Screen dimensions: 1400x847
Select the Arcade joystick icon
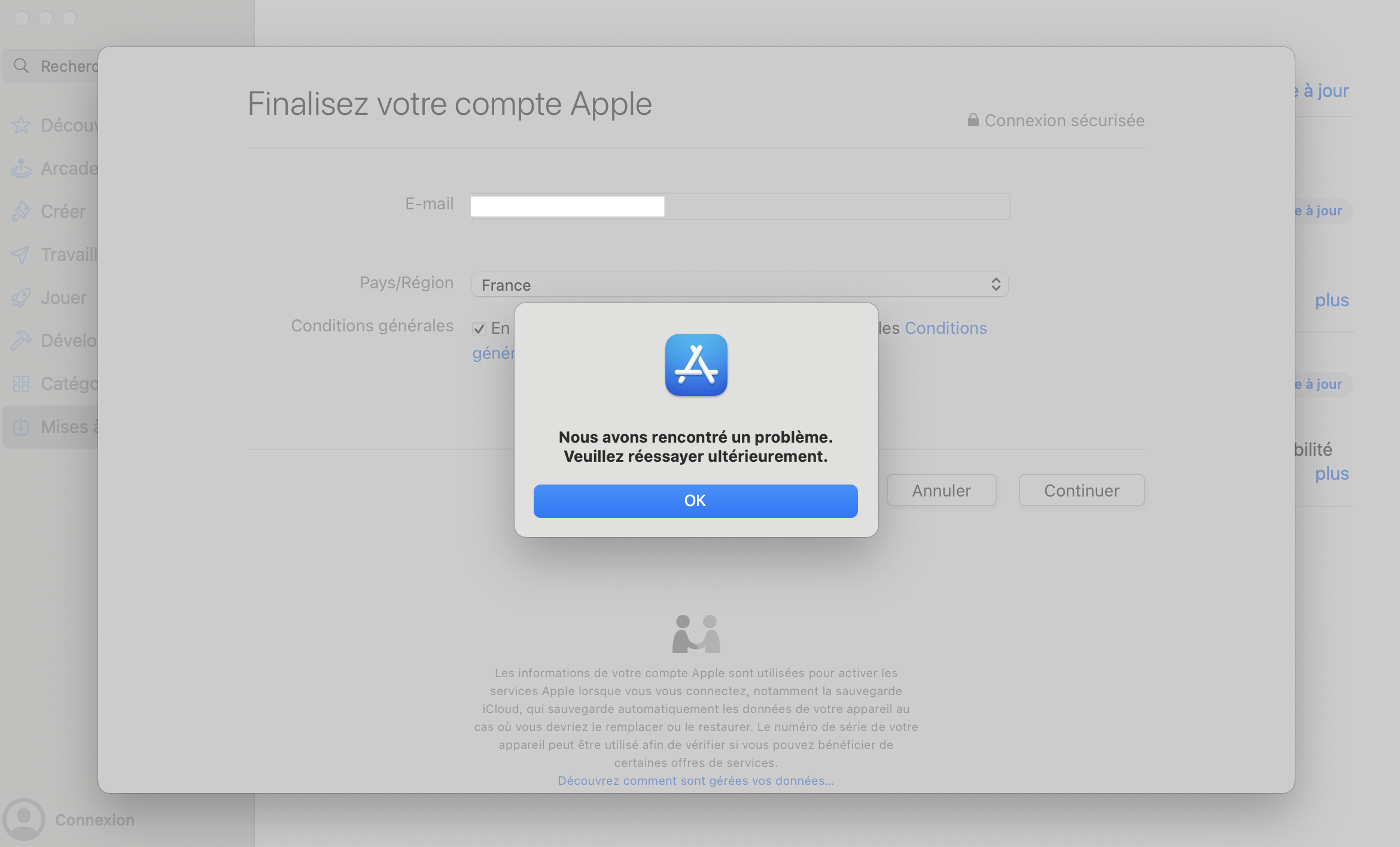pyautogui.click(x=21, y=168)
